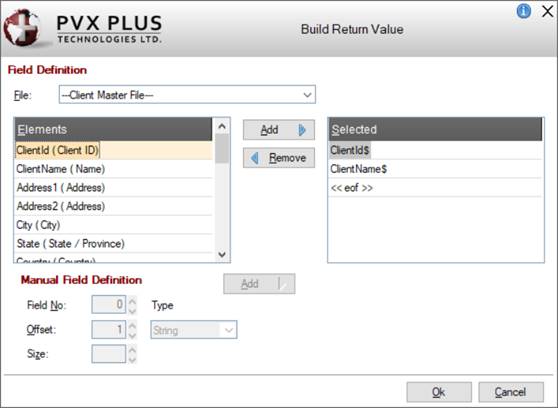558x408 pixels.
Task: Click the Cancel button
Action: tap(511, 392)
